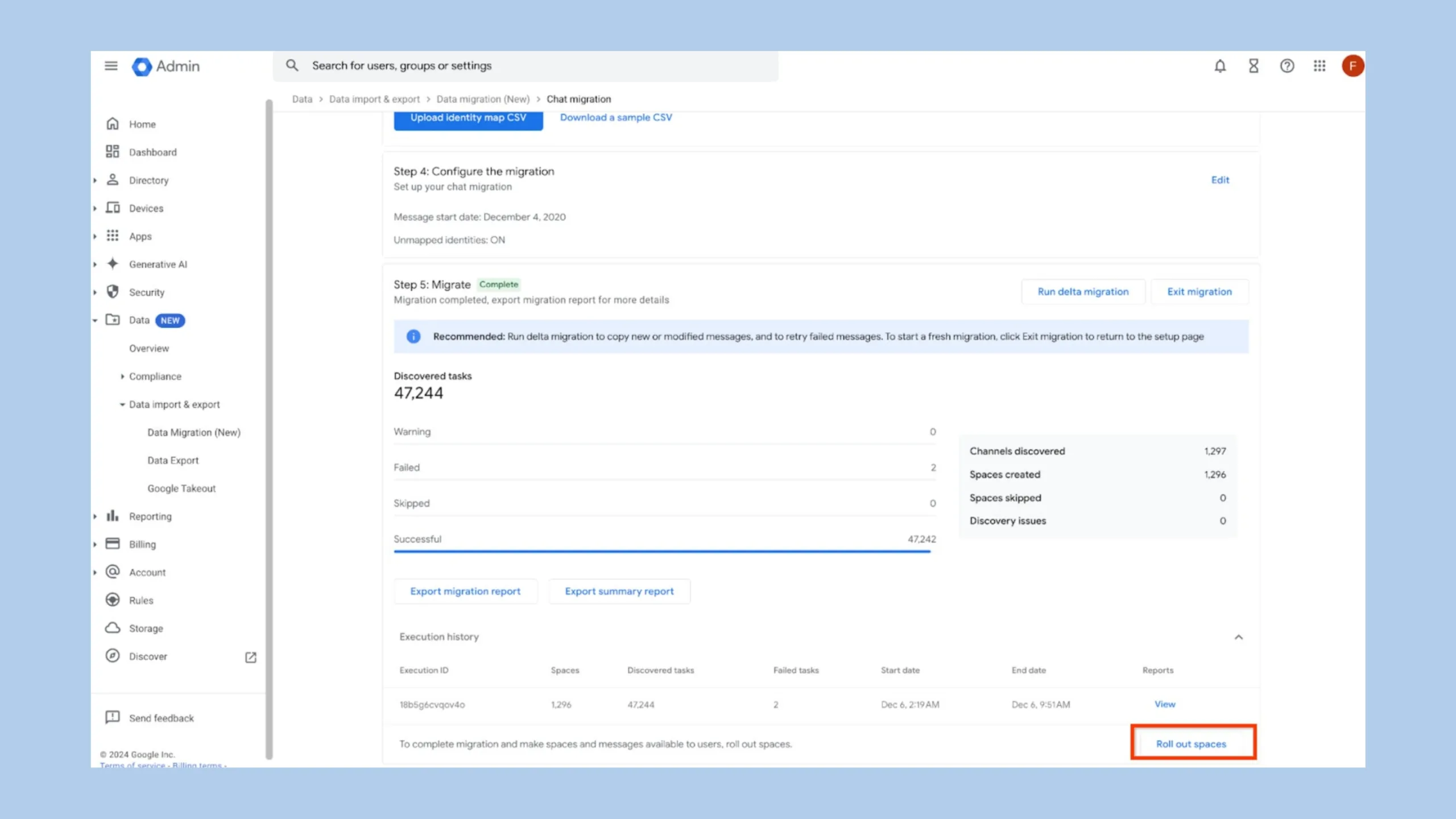Open the notifications bell
The image size is (1456, 819).
[1220, 66]
